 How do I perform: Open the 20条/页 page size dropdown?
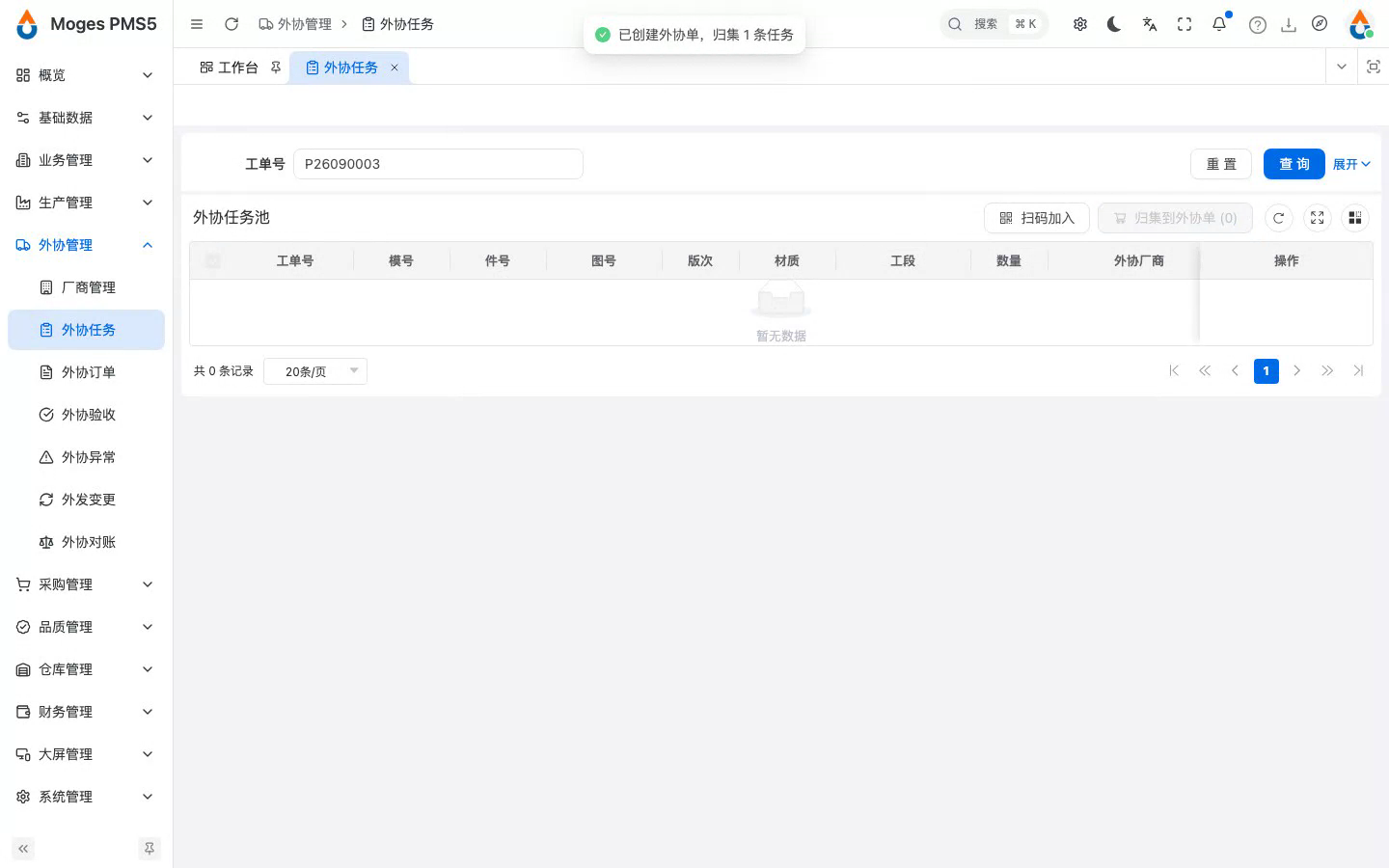(x=315, y=371)
